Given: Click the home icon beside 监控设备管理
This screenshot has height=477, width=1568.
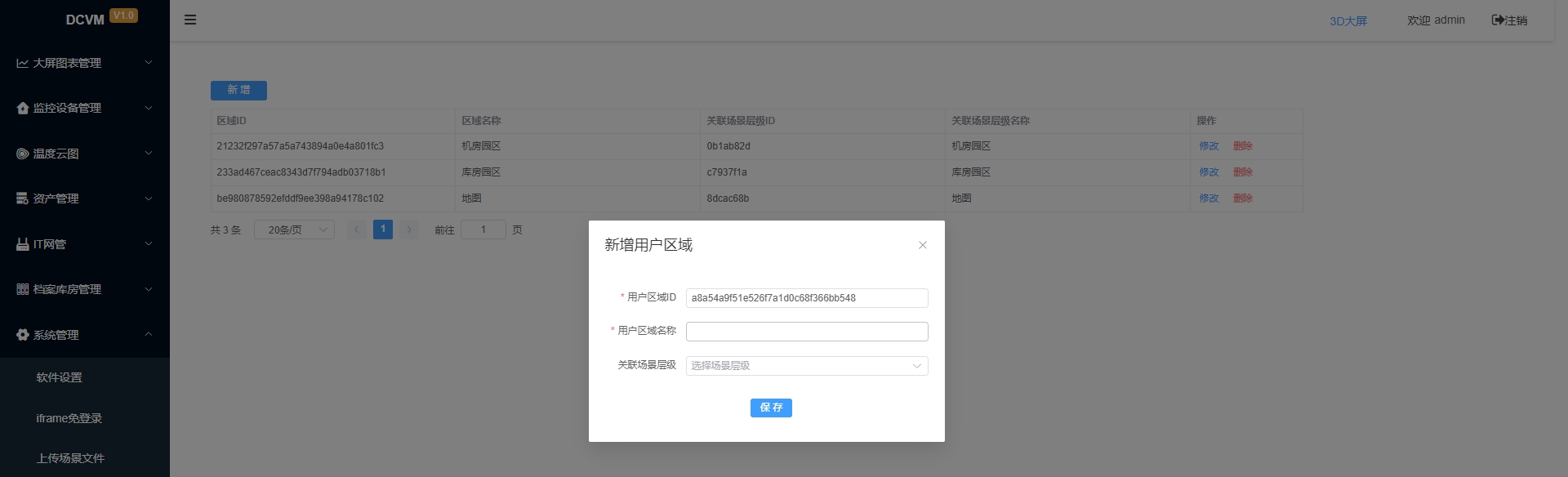Looking at the screenshot, I should (22, 108).
